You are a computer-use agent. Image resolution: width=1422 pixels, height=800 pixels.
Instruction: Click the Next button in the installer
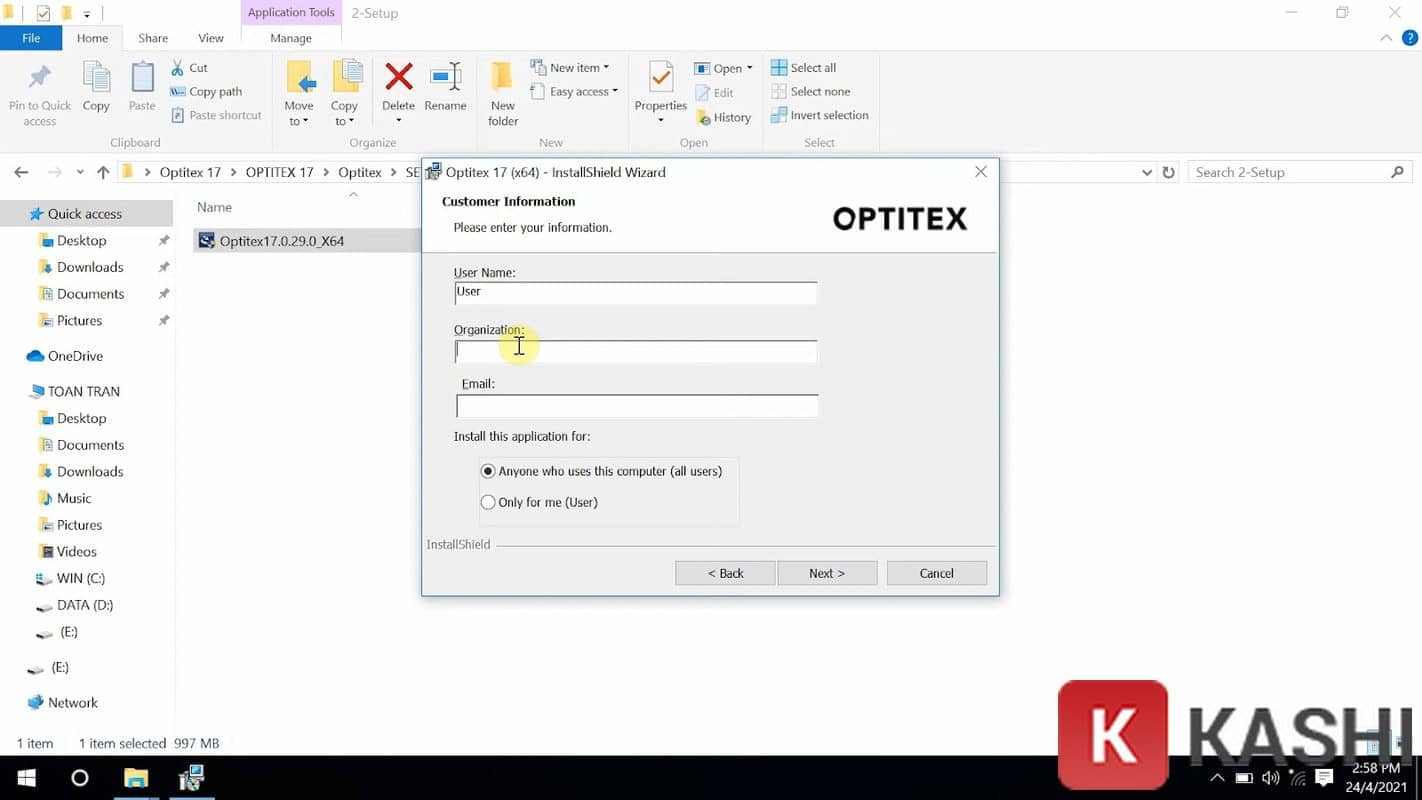coord(827,572)
